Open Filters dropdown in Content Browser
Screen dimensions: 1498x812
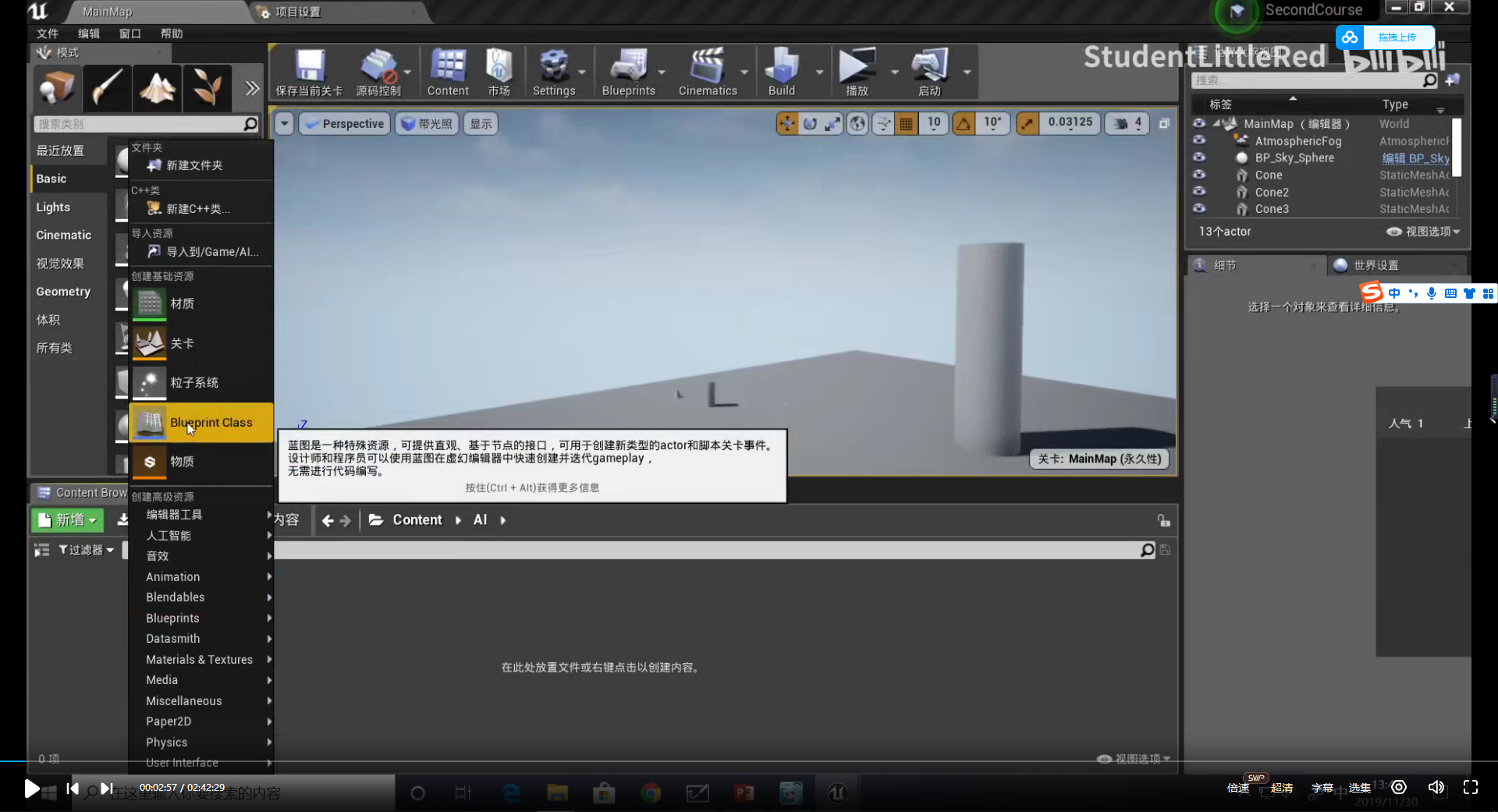[x=86, y=550]
